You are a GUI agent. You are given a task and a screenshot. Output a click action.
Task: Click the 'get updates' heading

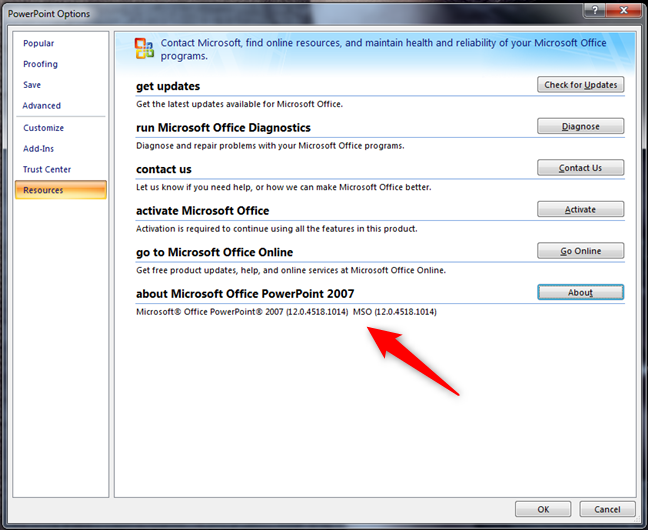(168, 86)
